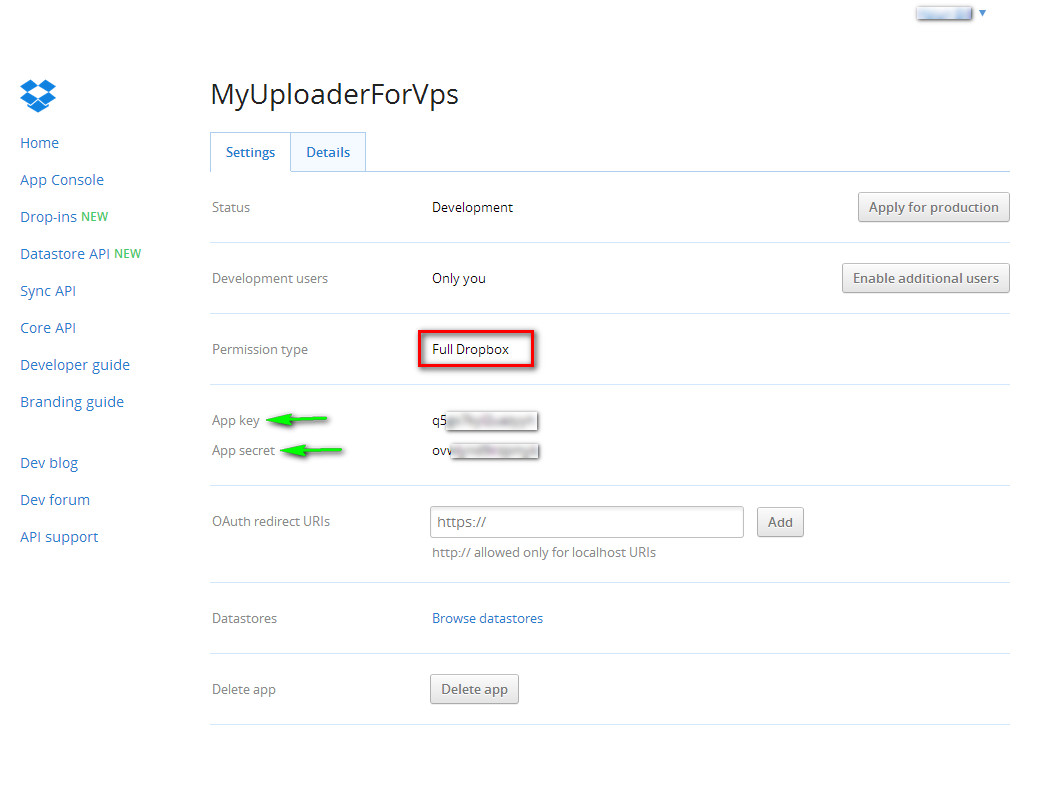This screenshot has height=792, width=1049.
Task: Click the OAuth redirect URIs label
Action: tap(271, 521)
